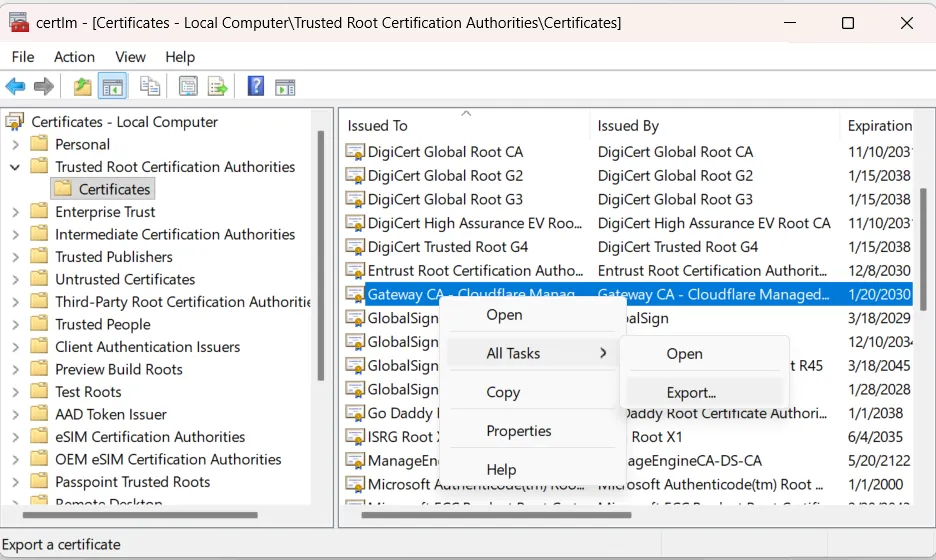Expand the Enterprise Trust node
Viewport: 936px width, 560px height.
point(16,212)
